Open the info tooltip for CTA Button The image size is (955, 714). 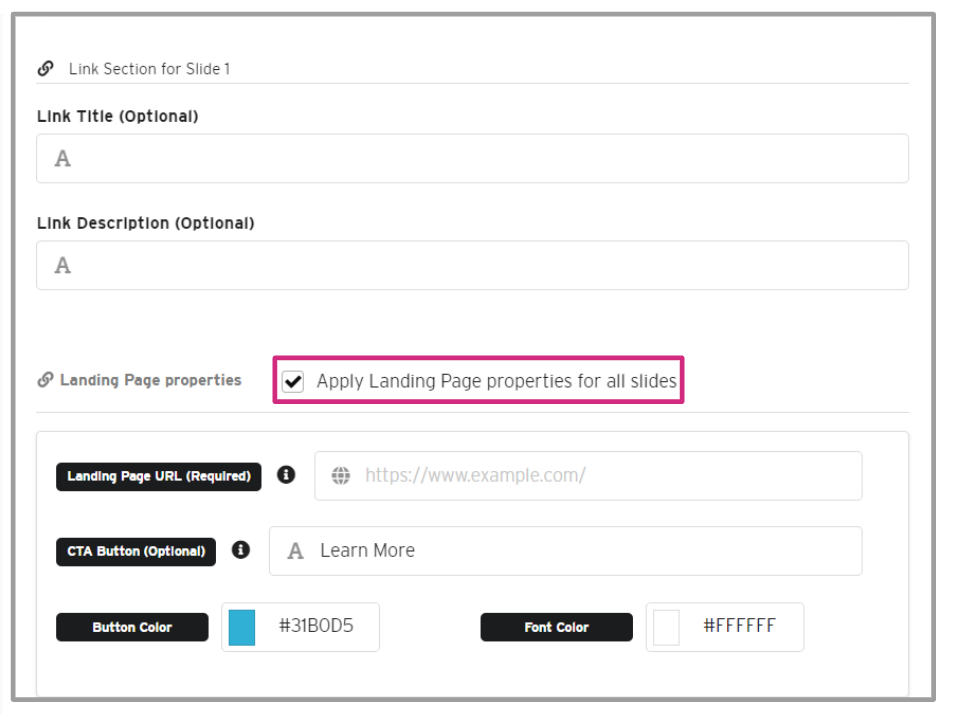click(240, 550)
